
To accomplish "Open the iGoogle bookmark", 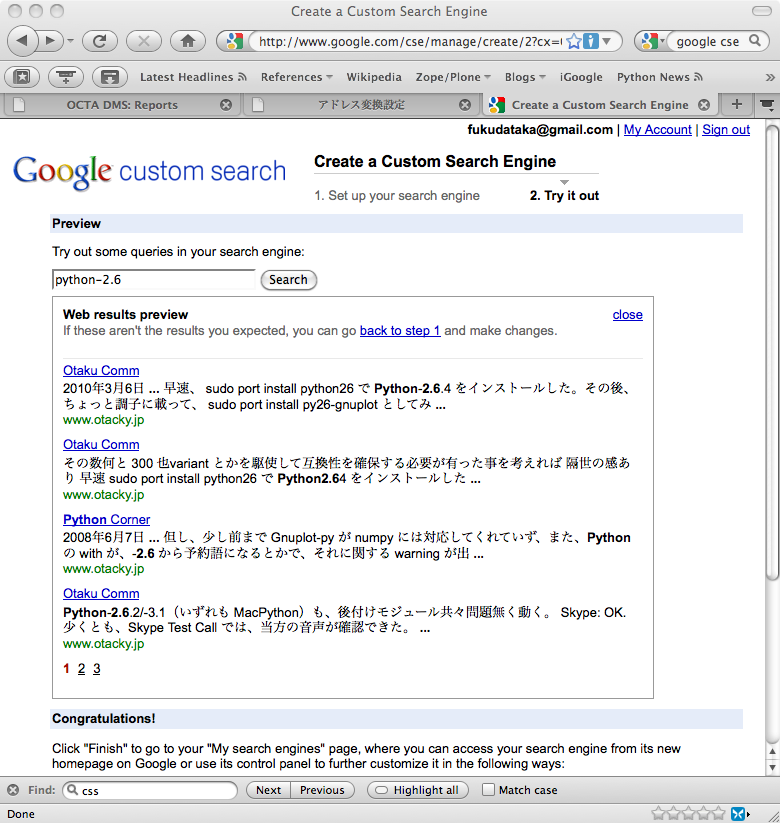I will tap(581, 77).
